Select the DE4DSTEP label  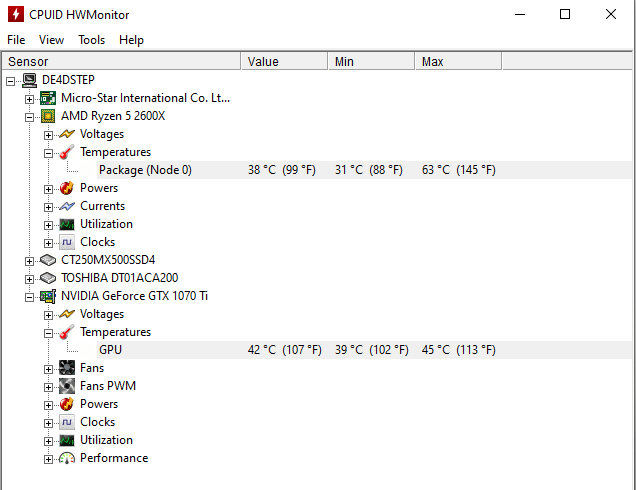pyautogui.click(x=68, y=80)
